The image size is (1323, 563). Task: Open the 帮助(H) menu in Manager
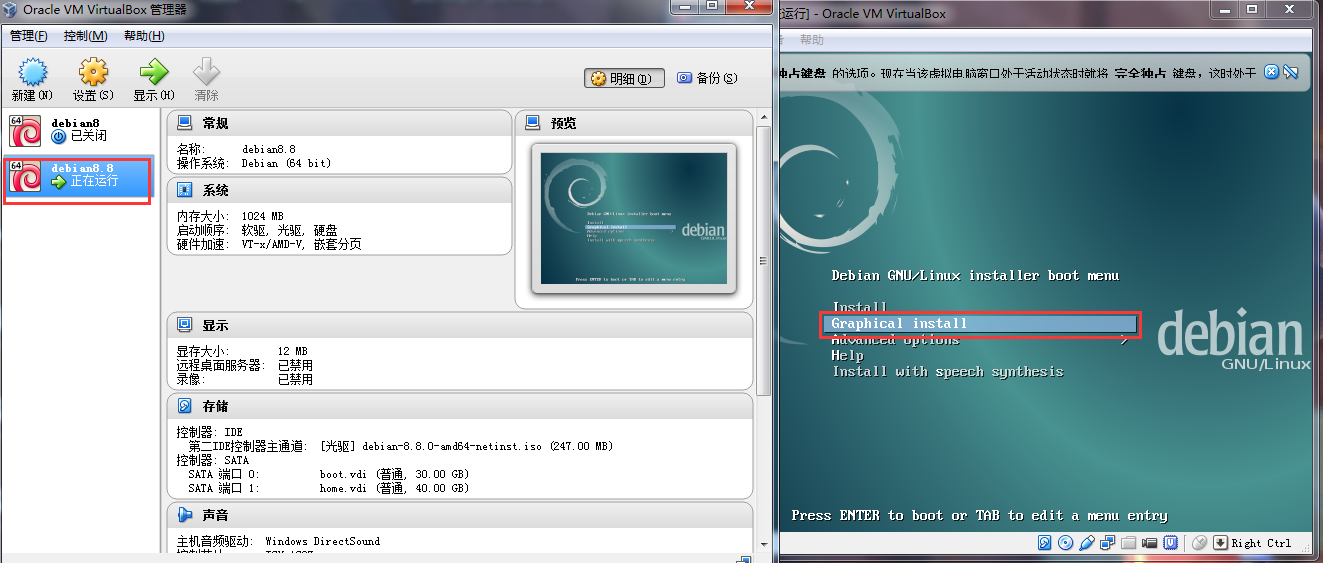(144, 36)
